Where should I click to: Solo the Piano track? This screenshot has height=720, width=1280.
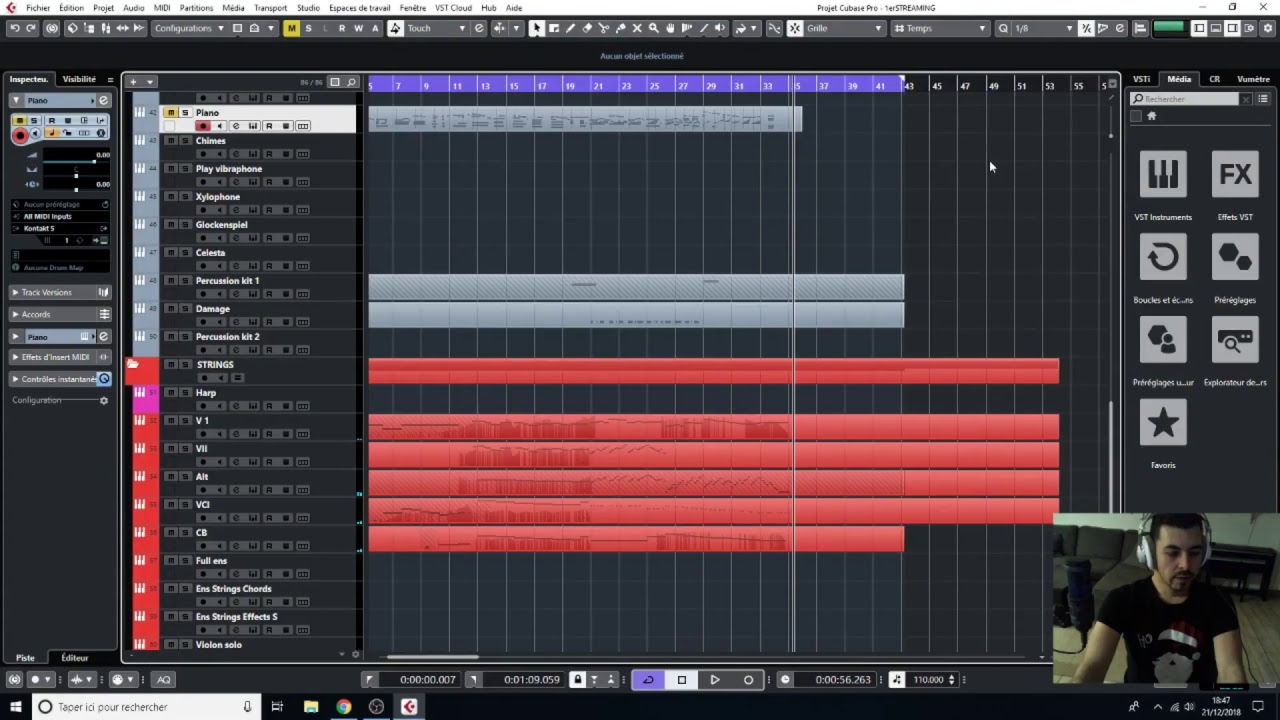tap(185, 113)
